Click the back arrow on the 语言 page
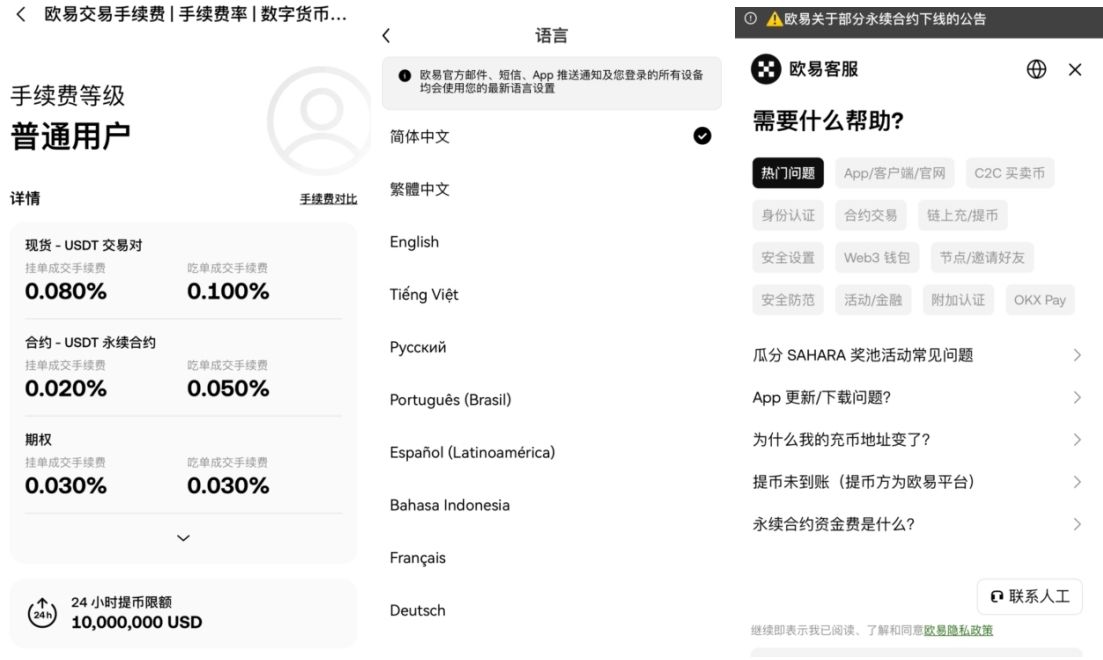 tap(386, 33)
